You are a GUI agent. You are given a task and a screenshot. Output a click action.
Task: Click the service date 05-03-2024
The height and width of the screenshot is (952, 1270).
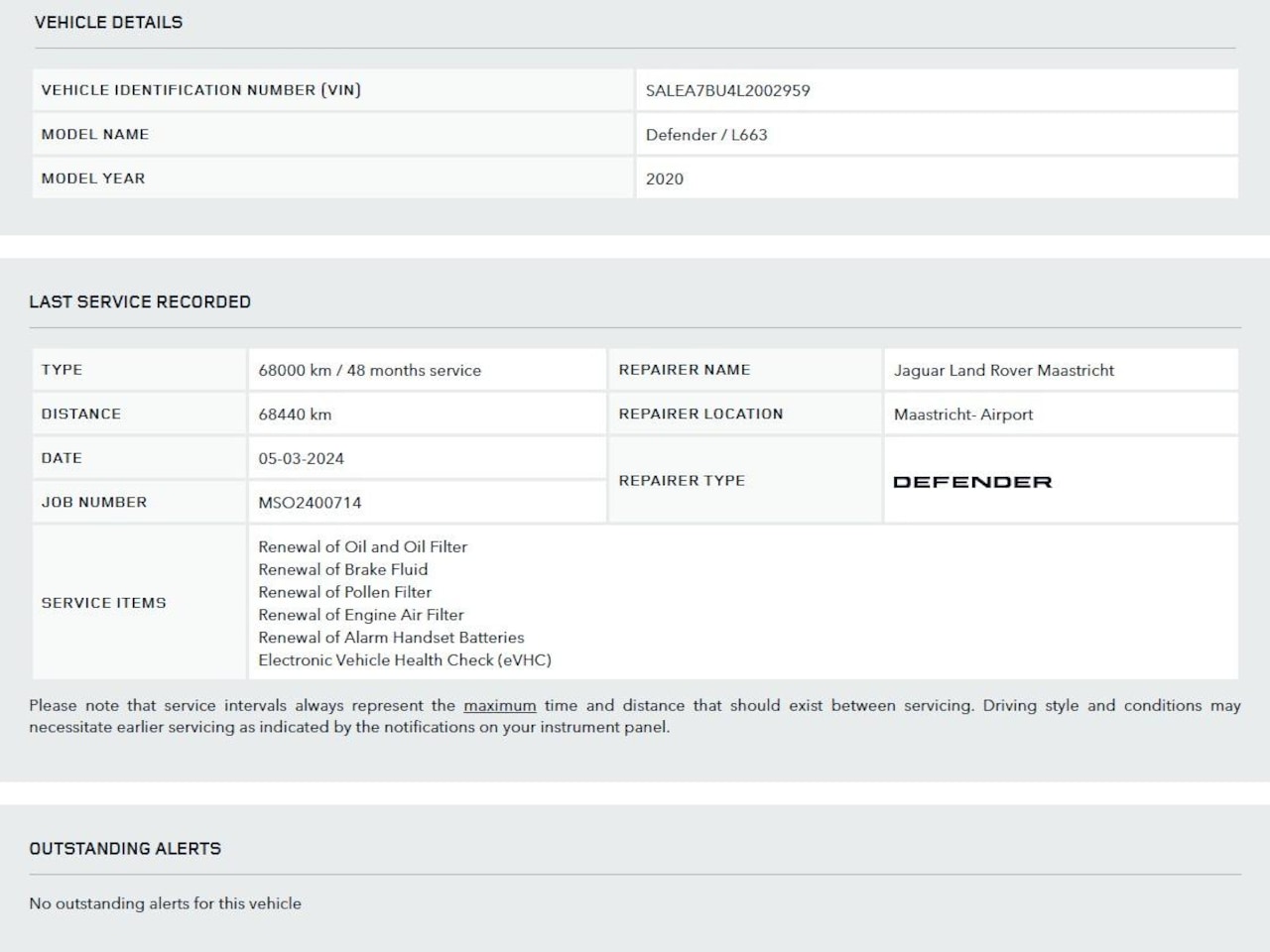(301, 458)
